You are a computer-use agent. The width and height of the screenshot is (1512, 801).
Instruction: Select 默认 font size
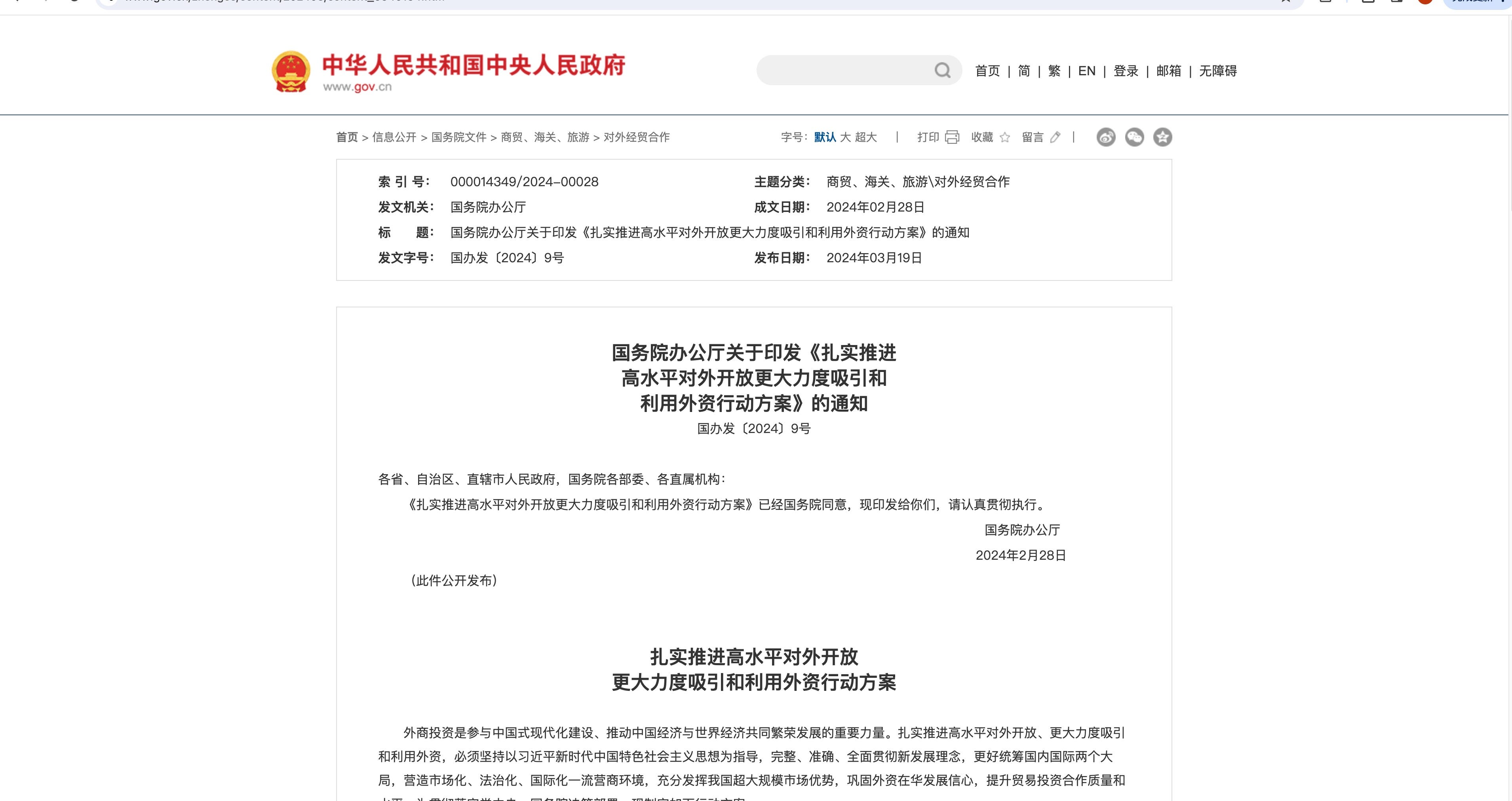(x=825, y=137)
